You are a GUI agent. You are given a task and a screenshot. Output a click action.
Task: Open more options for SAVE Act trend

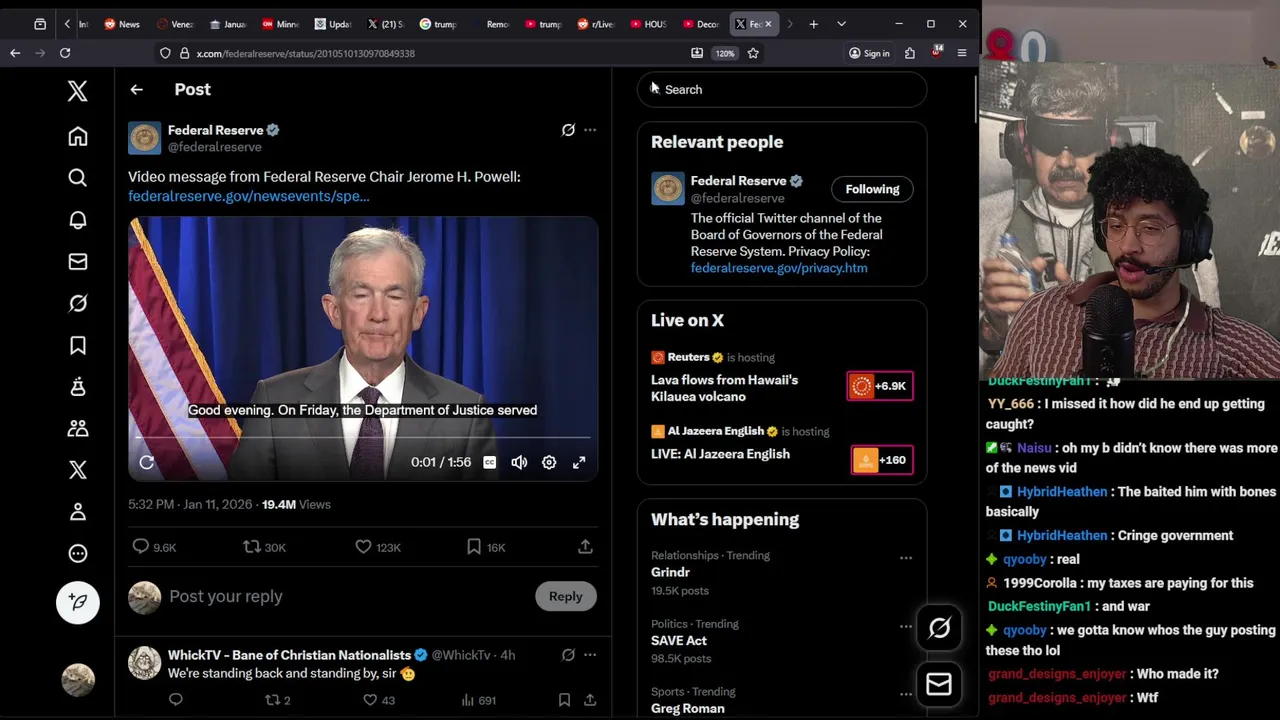pos(905,626)
